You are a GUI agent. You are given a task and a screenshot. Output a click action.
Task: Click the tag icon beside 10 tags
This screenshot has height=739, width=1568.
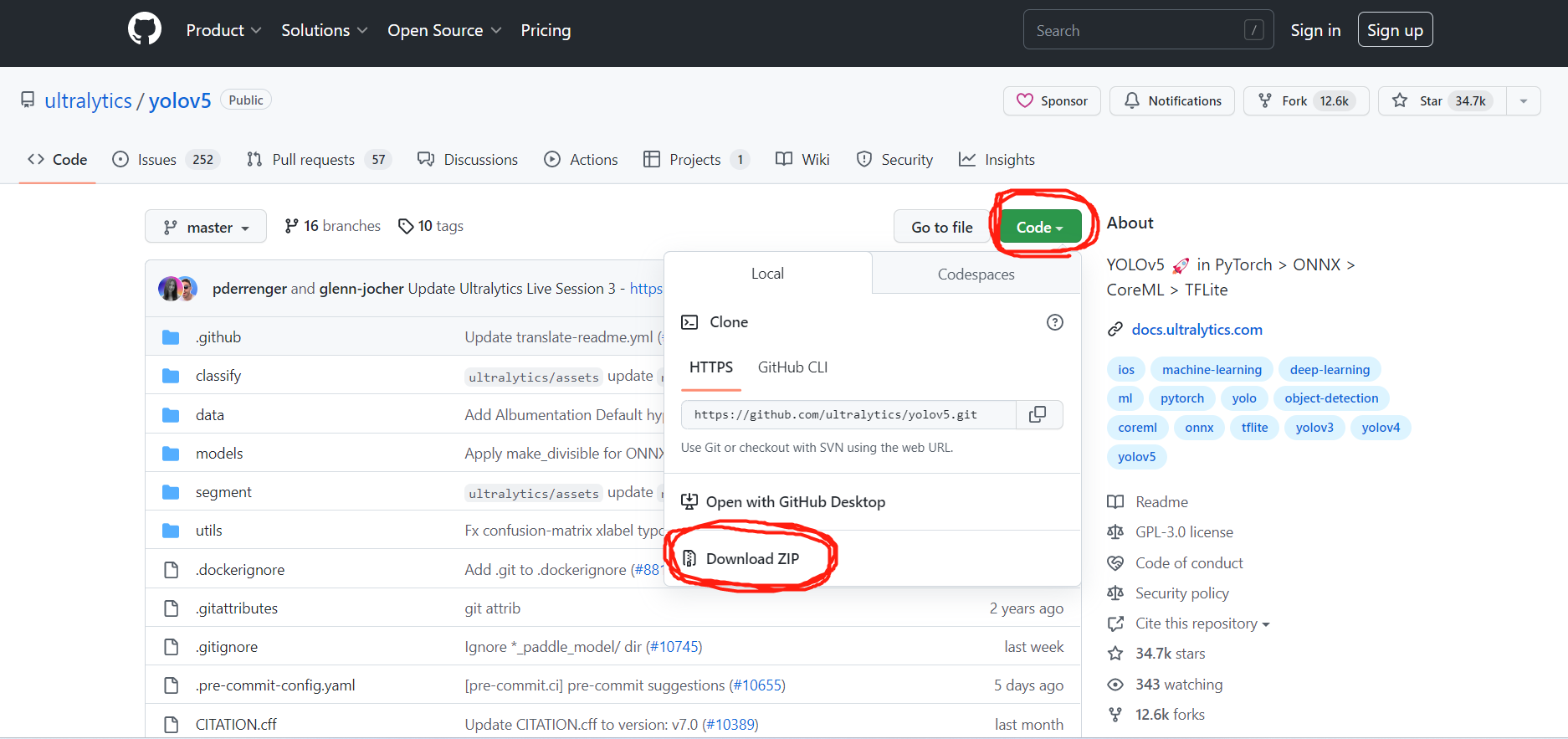pyautogui.click(x=406, y=226)
